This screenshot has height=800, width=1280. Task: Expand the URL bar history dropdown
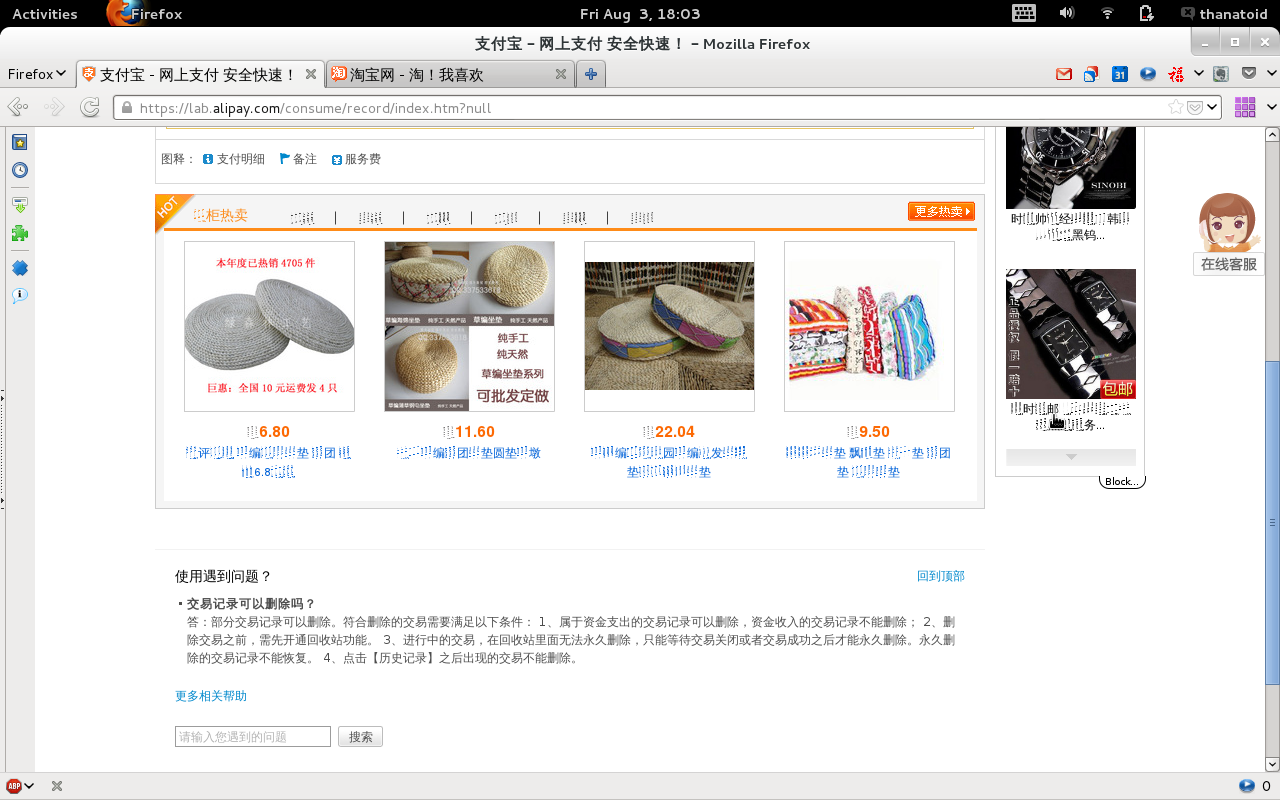click(1212, 107)
